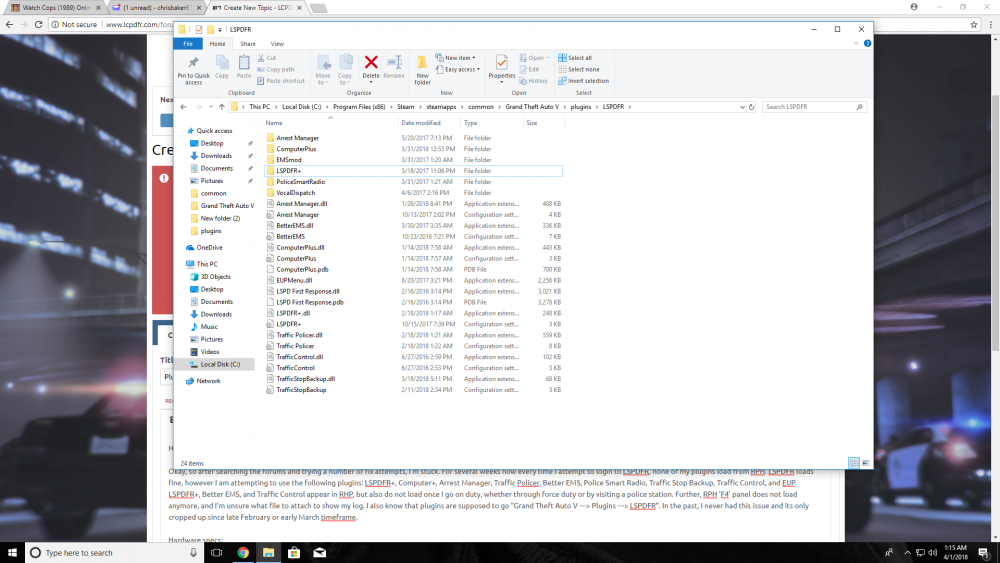Image resolution: width=1000 pixels, height=563 pixels.
Task: Open the File ribbon tab
Action: click(x=188, y=43)
